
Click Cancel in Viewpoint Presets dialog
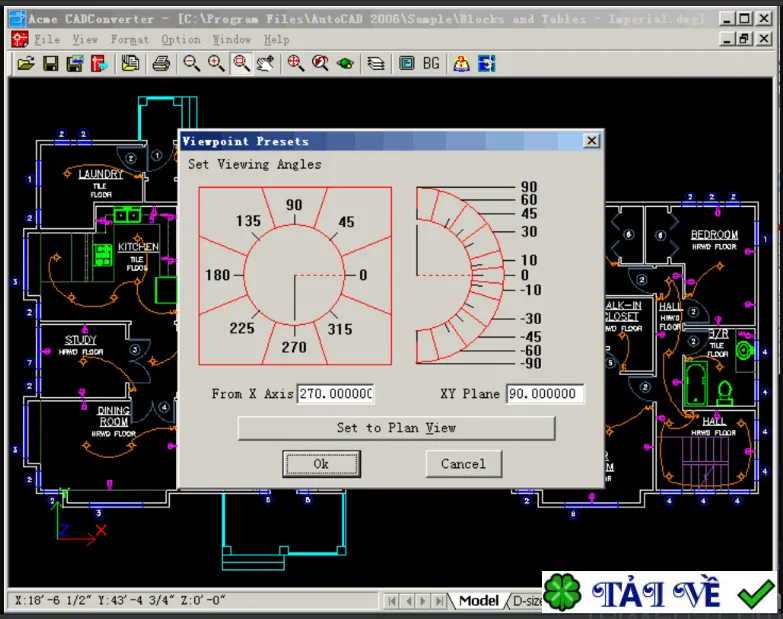tap(463, 464)
